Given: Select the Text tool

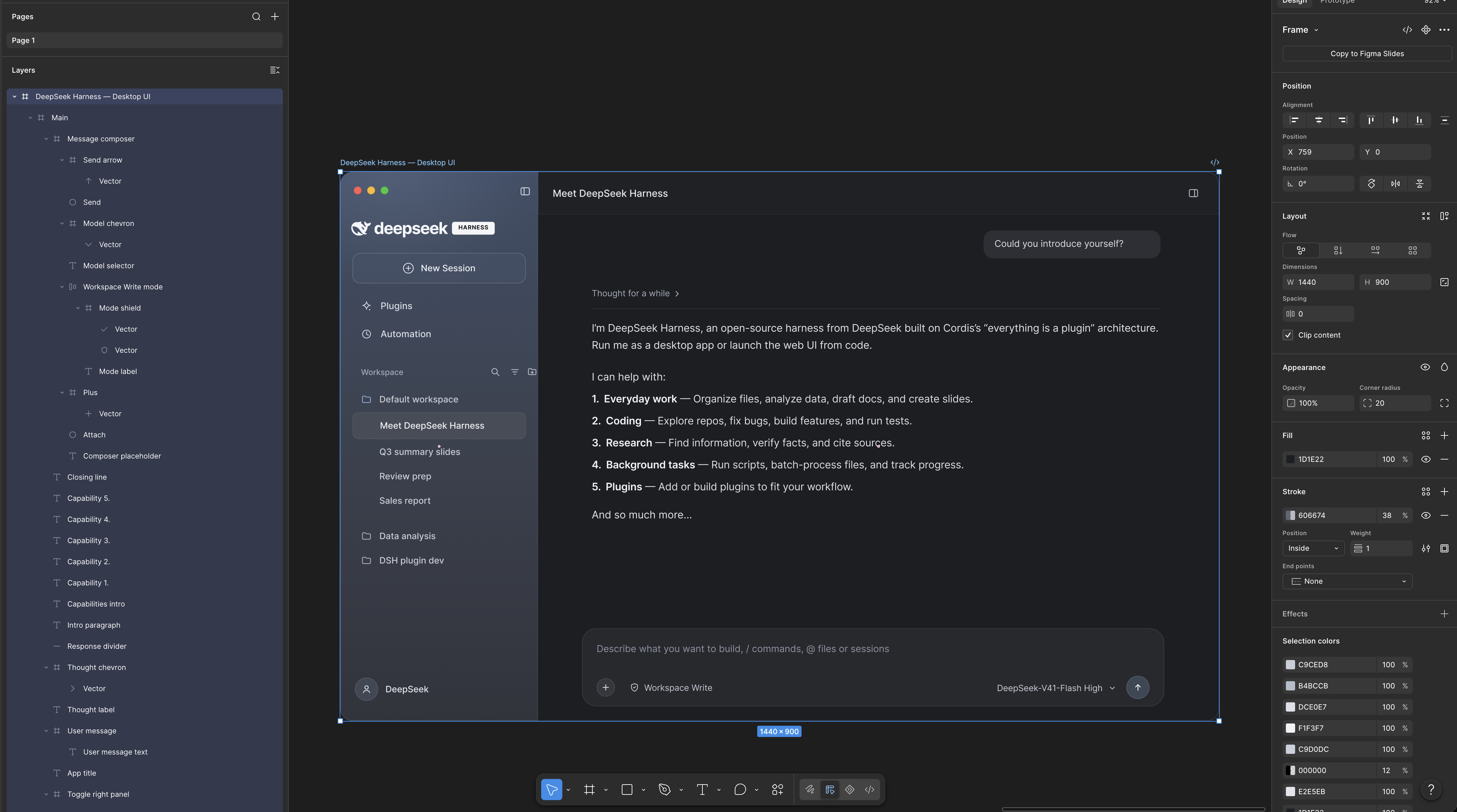Looking at the screenshot, I should click(702, 790).
